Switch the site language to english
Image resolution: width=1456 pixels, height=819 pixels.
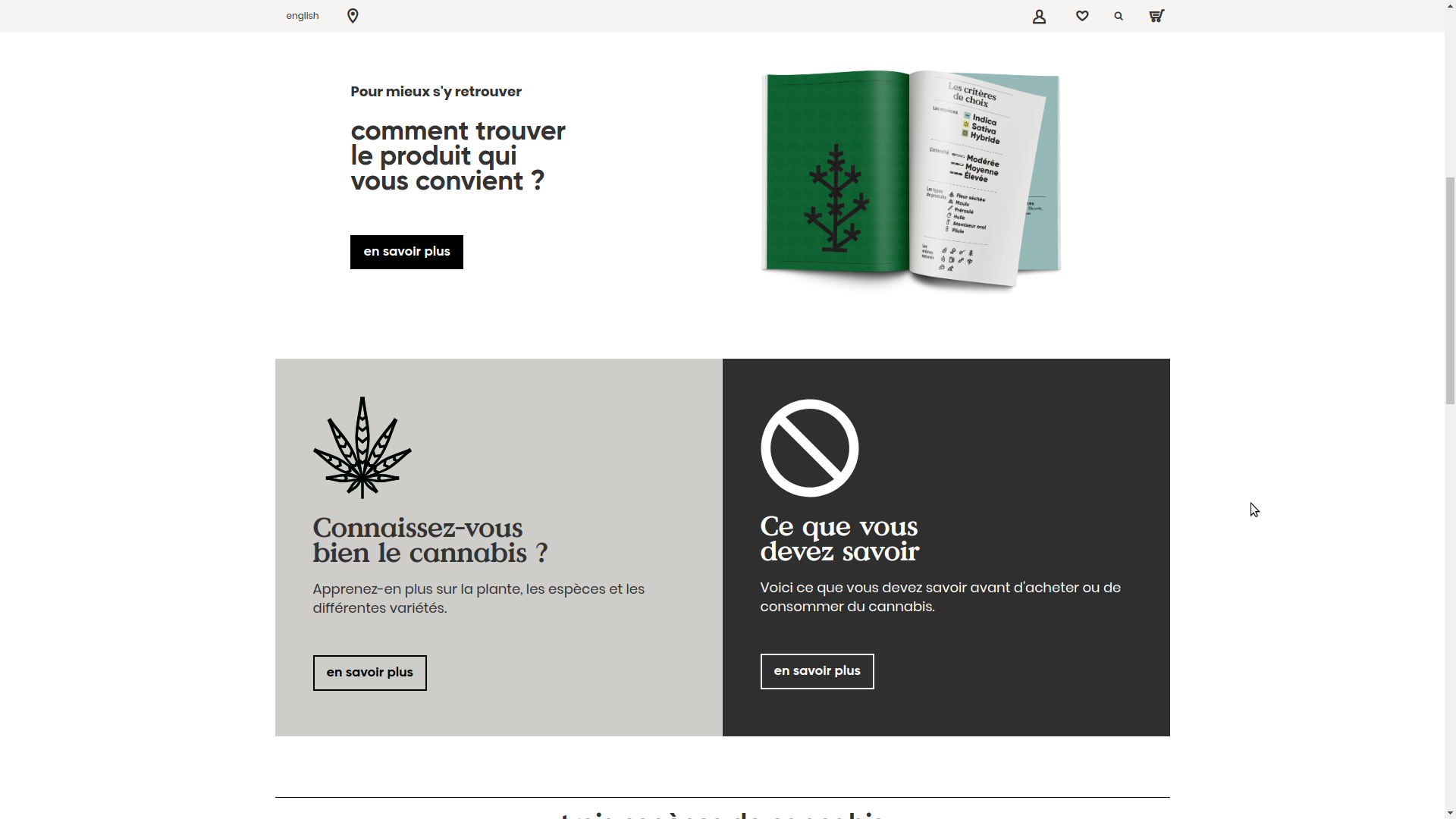point(303,16)
